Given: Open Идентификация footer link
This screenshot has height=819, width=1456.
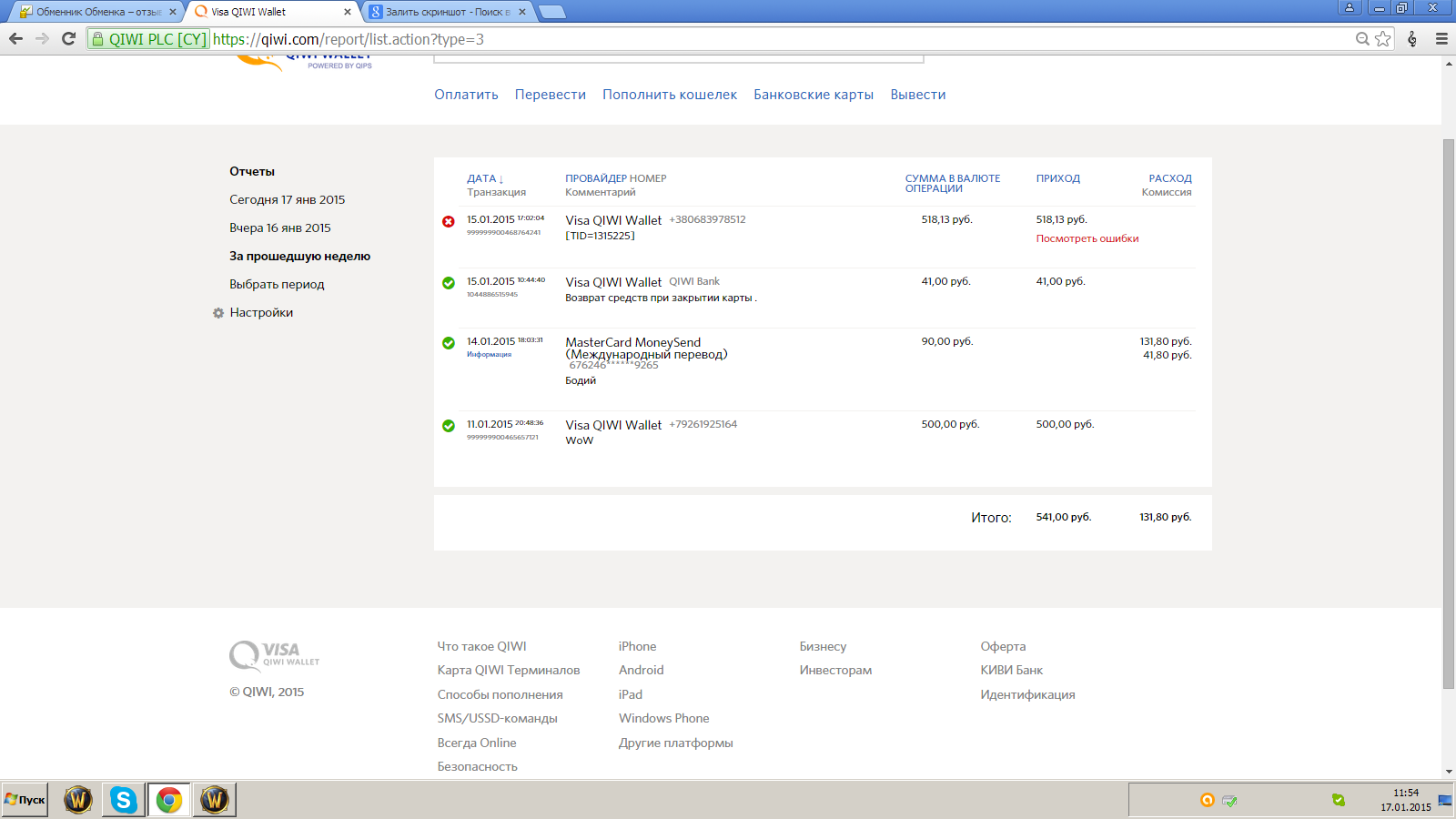Looking at the screenshot, I should point(1027,694).
